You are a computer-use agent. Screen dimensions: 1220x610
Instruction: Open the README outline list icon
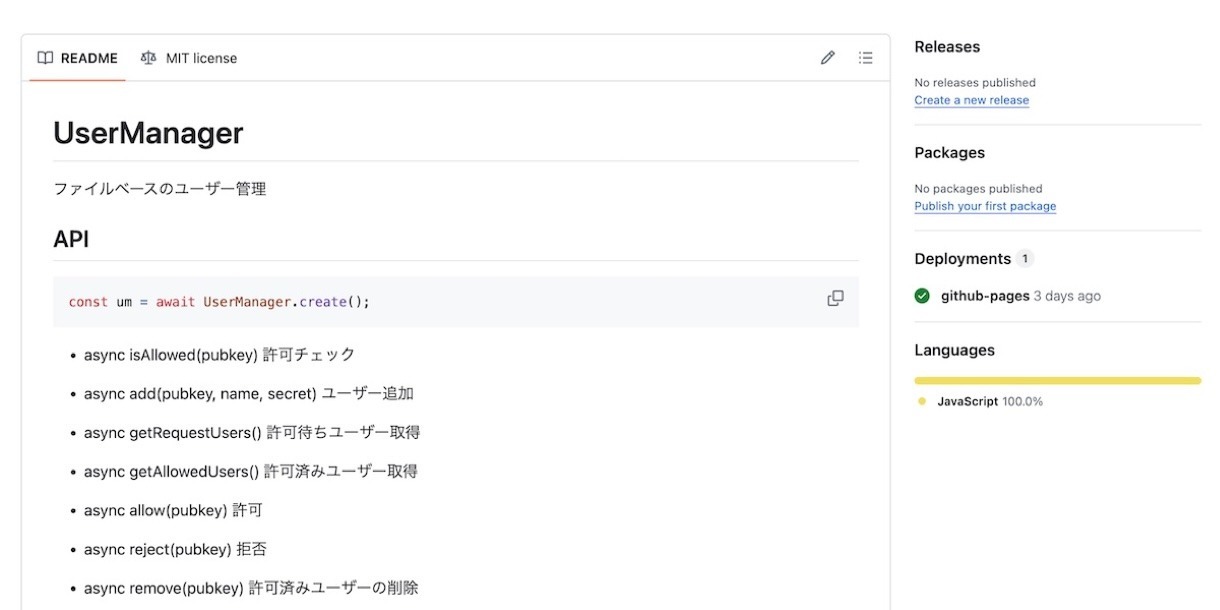866,58
